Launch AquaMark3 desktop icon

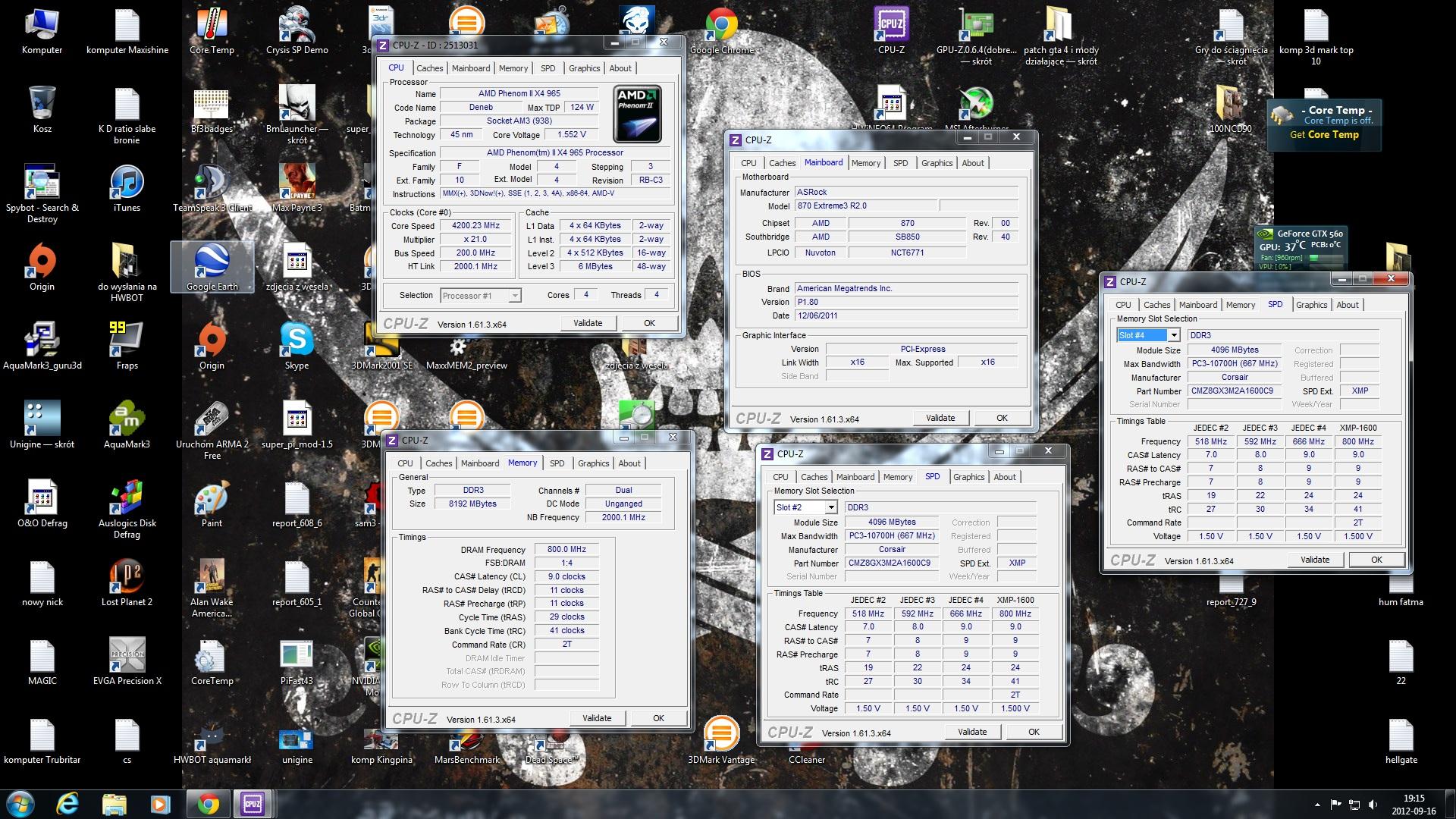127,426
